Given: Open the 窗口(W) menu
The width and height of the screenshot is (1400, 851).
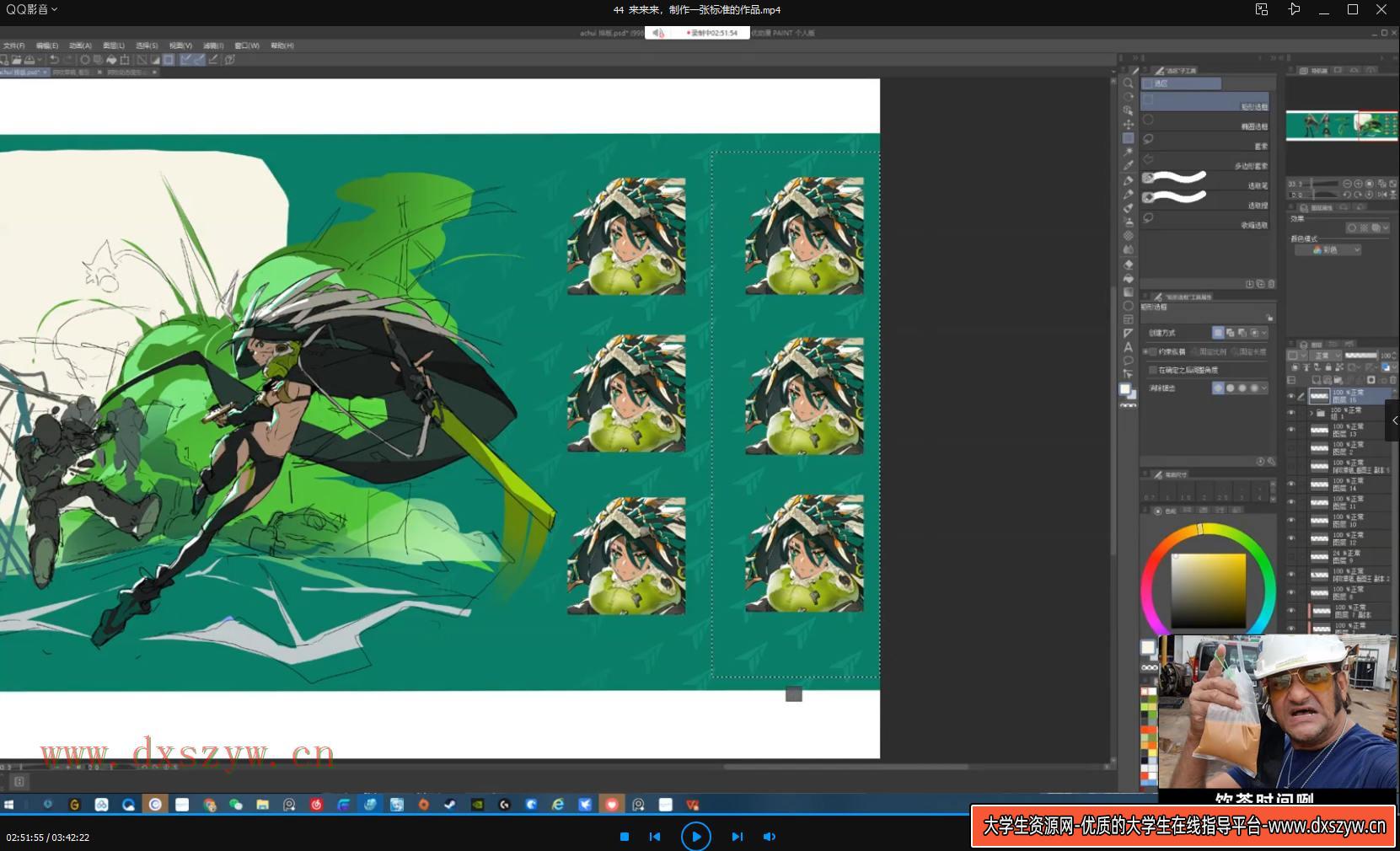Looking at the screenshot, I should coord(247,45).
